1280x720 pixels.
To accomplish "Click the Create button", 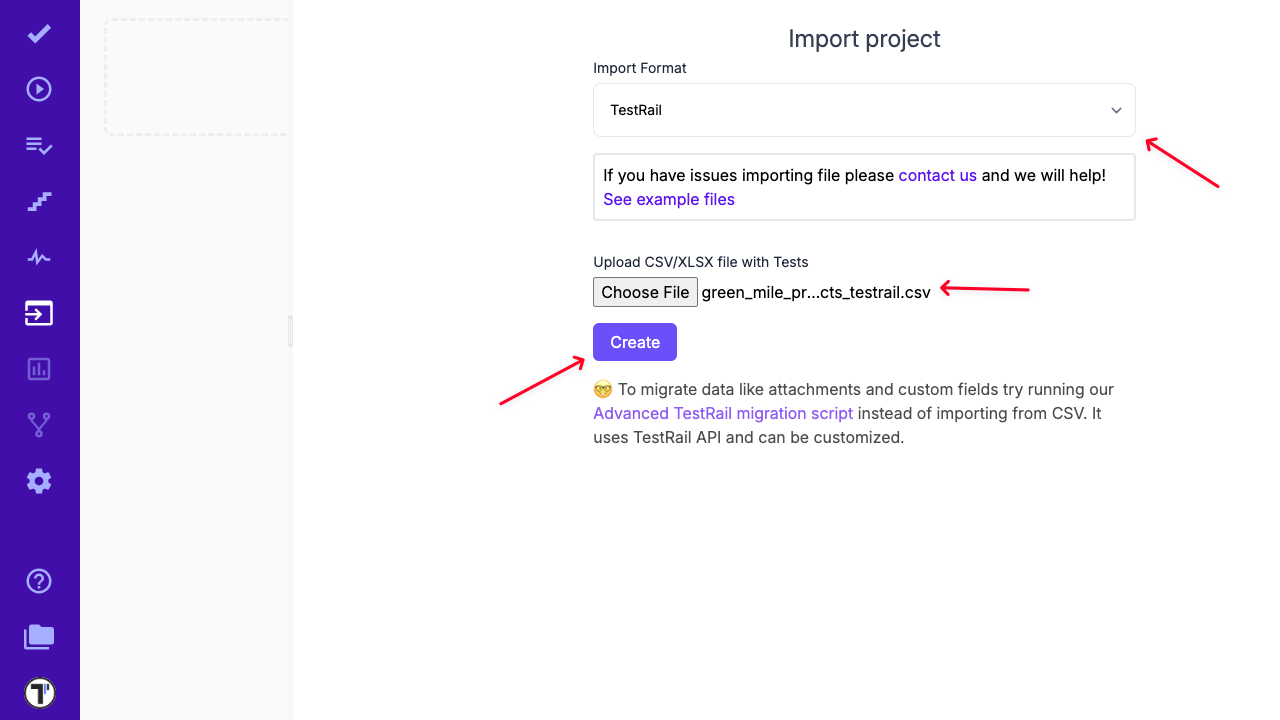I will (634, 341).
